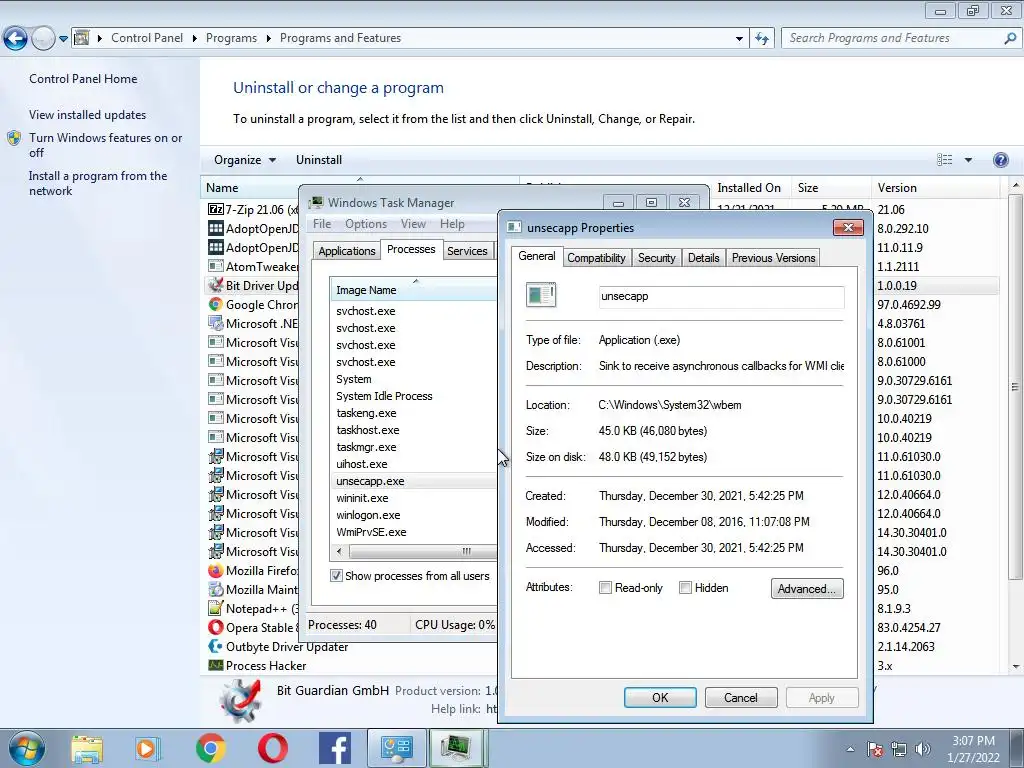Image resolution: width=1024 pixels, height=768 pixels.
Task: Open Turn Windows features on or off
Action: (105, 145)
